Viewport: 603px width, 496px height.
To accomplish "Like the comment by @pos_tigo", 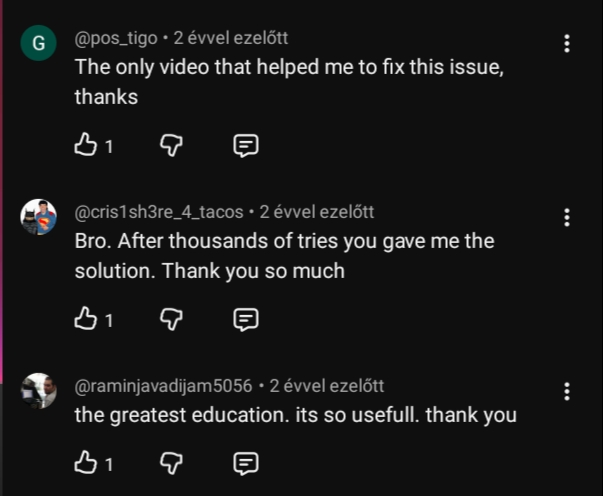I will click(x=84, y=146).
